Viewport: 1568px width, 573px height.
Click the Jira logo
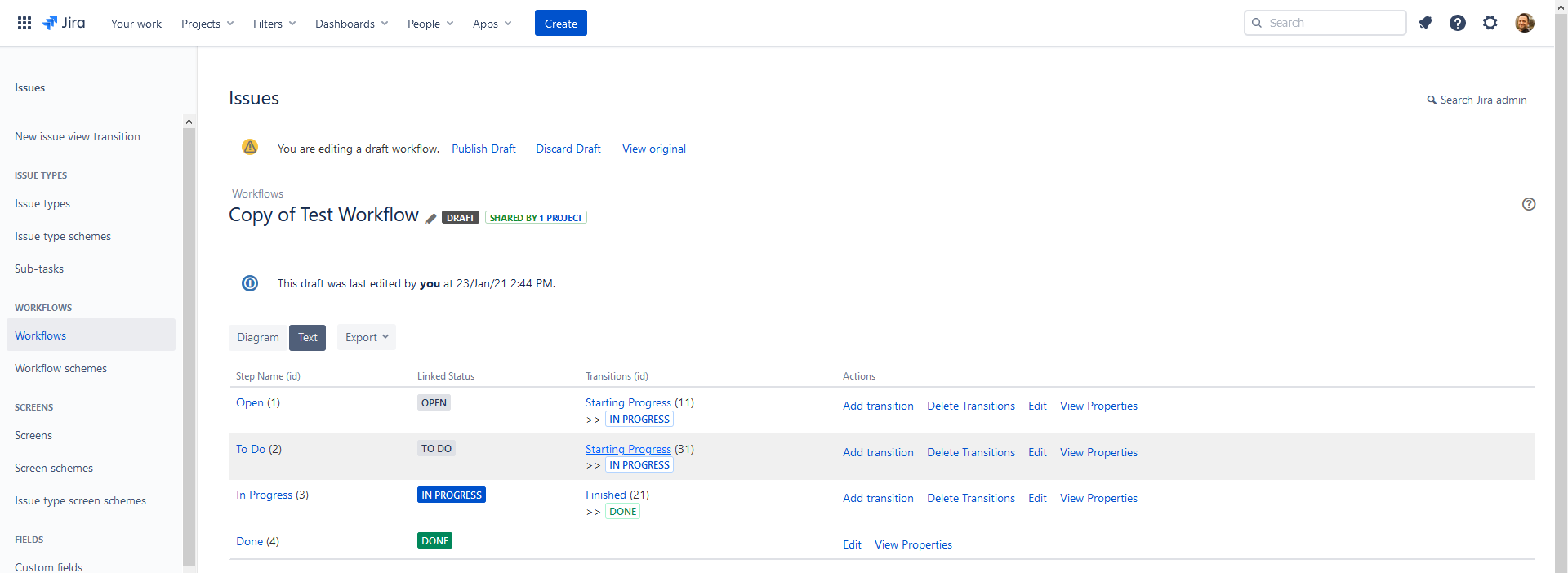pyautogui.click(x=64, y=23)
